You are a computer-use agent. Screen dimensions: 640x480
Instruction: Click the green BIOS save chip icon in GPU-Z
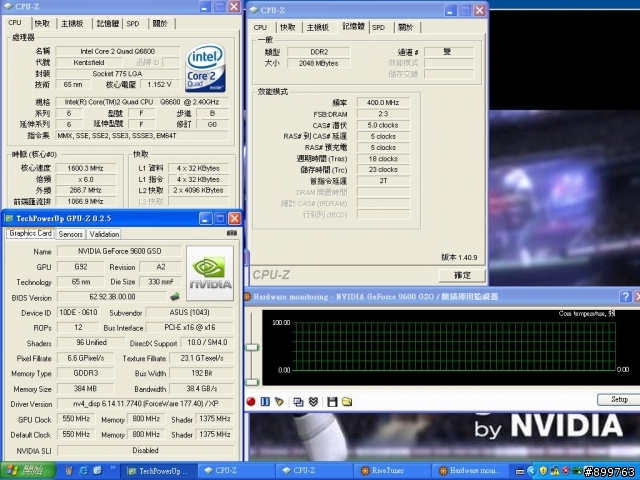tap(175, 296)
